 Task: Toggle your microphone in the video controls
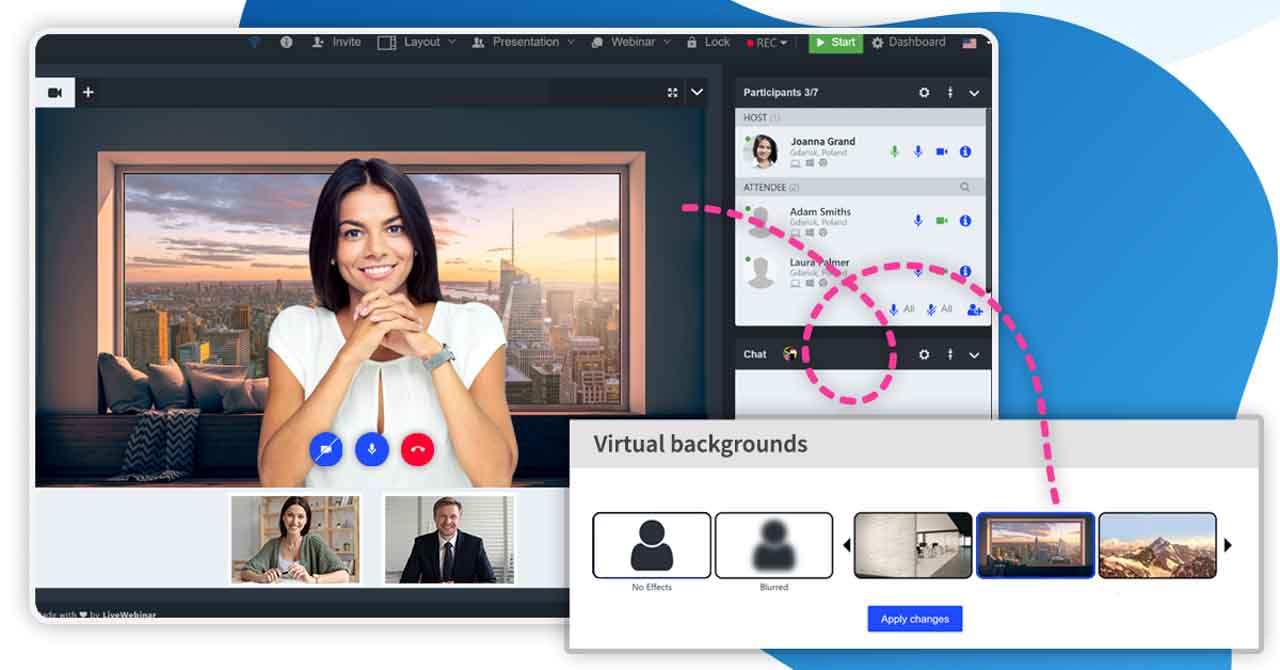pyautogui.click(x=371, y=449)
